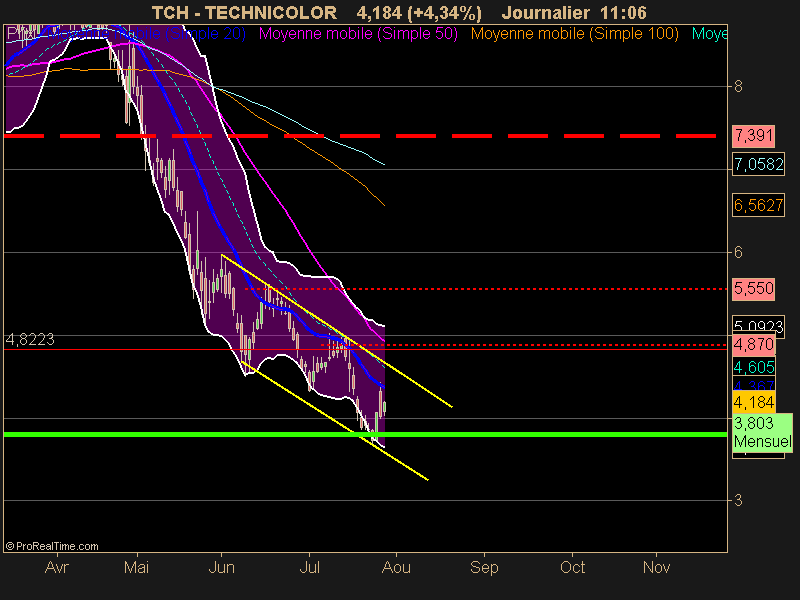
Task: Click the 4,184 current price label
Action: tap(754, 402)
